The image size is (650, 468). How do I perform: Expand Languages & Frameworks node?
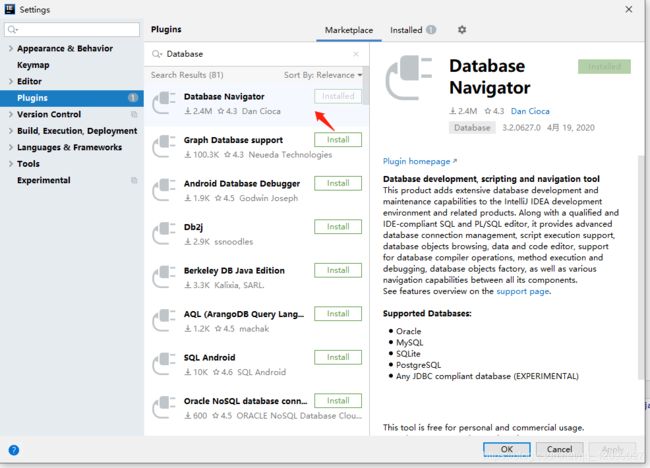11,148
